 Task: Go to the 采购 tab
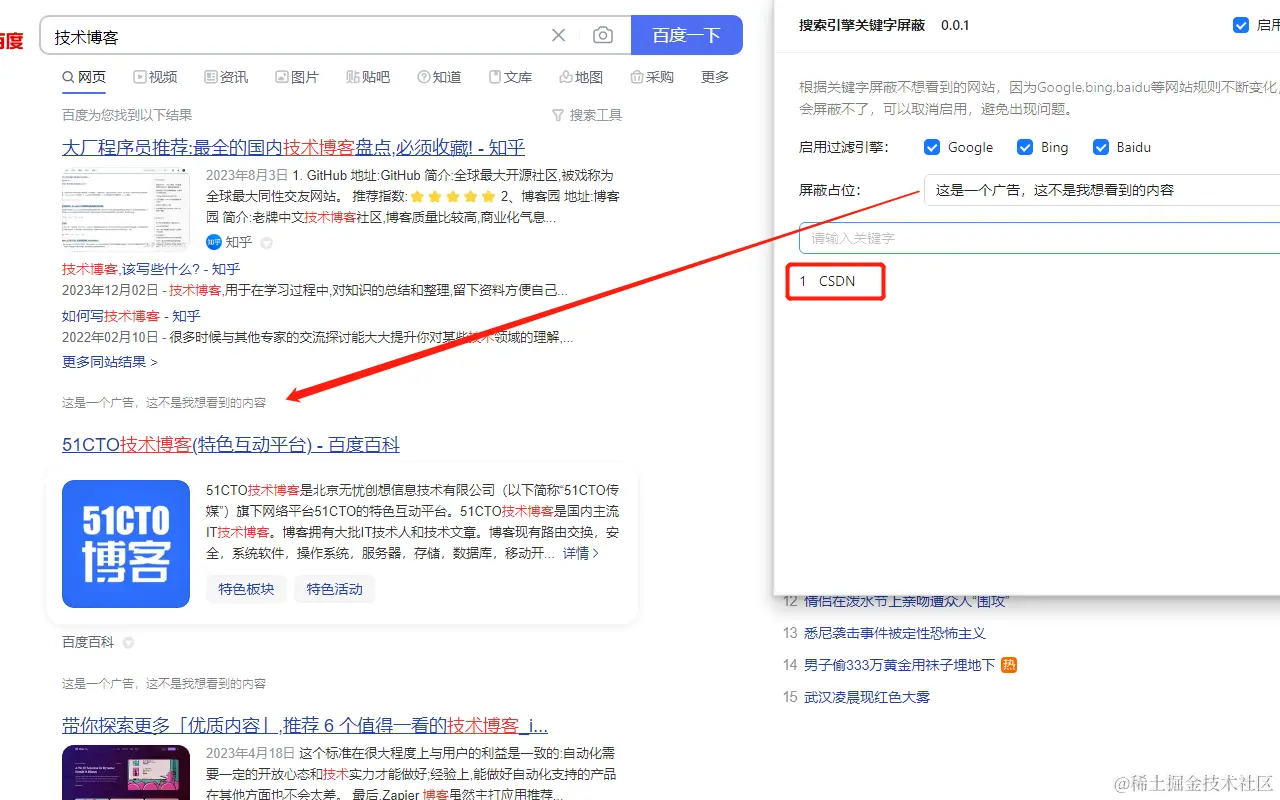(x=652, y=77)
